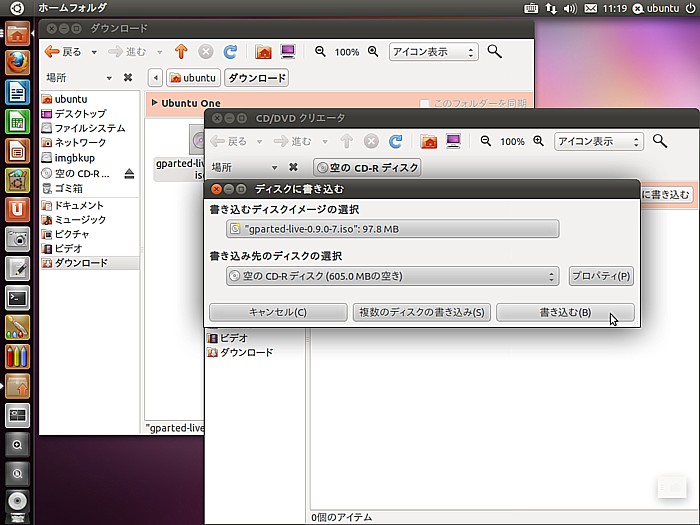Click Computer icon in Downloads toolbar
The width and height of the screenshot is (700, 525).
click(288, 52)
